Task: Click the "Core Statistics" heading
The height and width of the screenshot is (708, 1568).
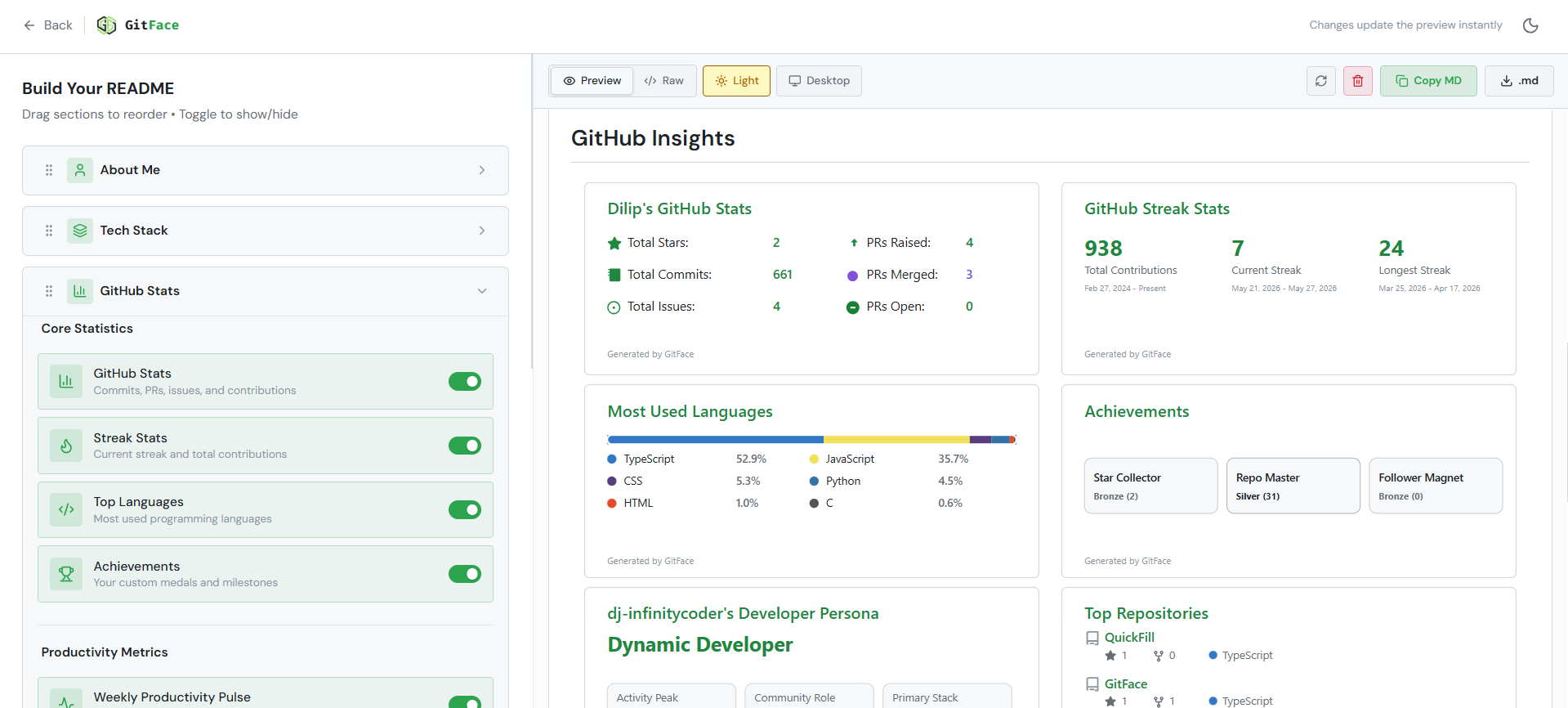Action: [x=87, y=329]
